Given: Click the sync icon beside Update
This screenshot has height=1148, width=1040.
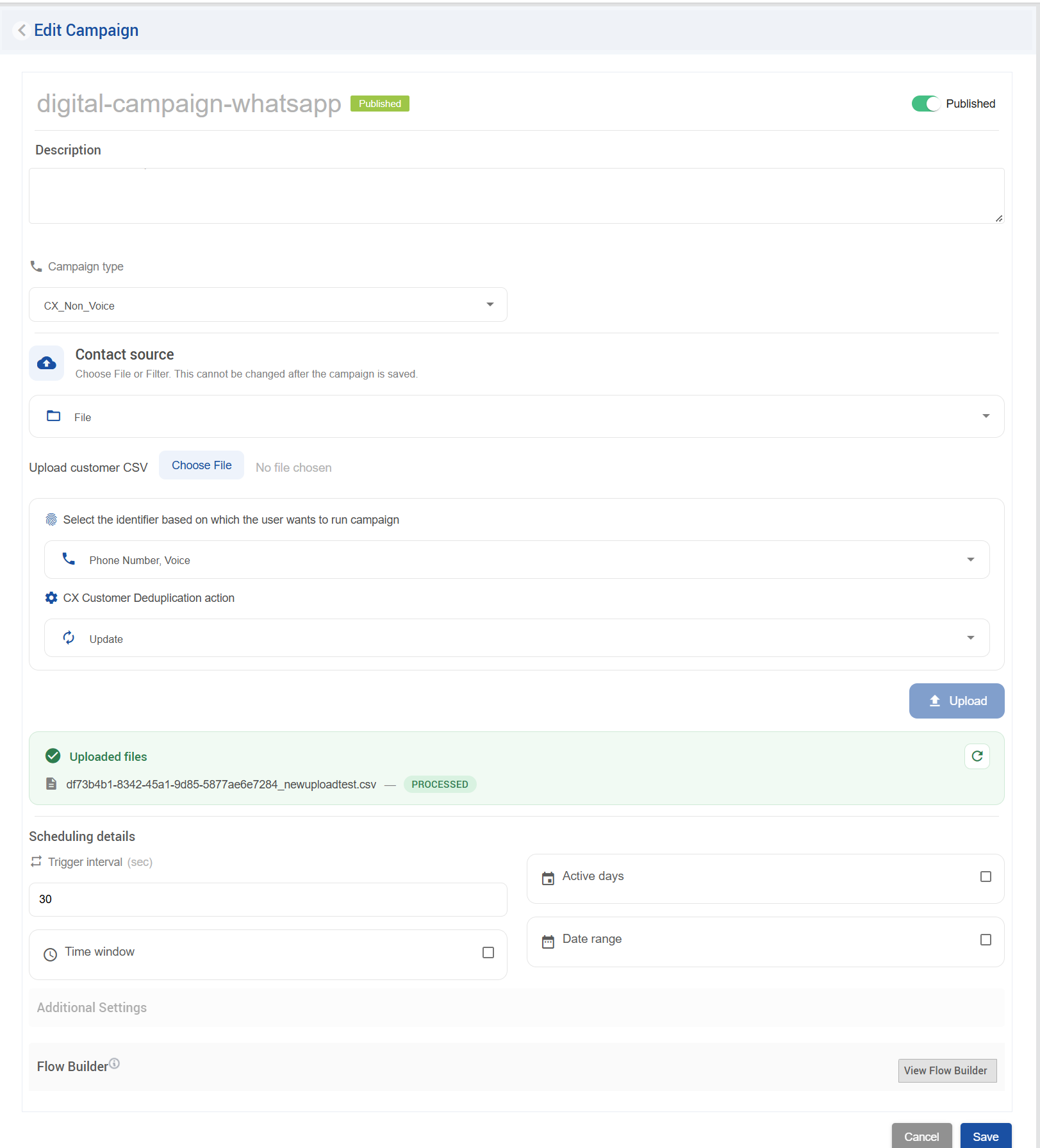Looking at the screenshot, I should [x=69, y=638].
